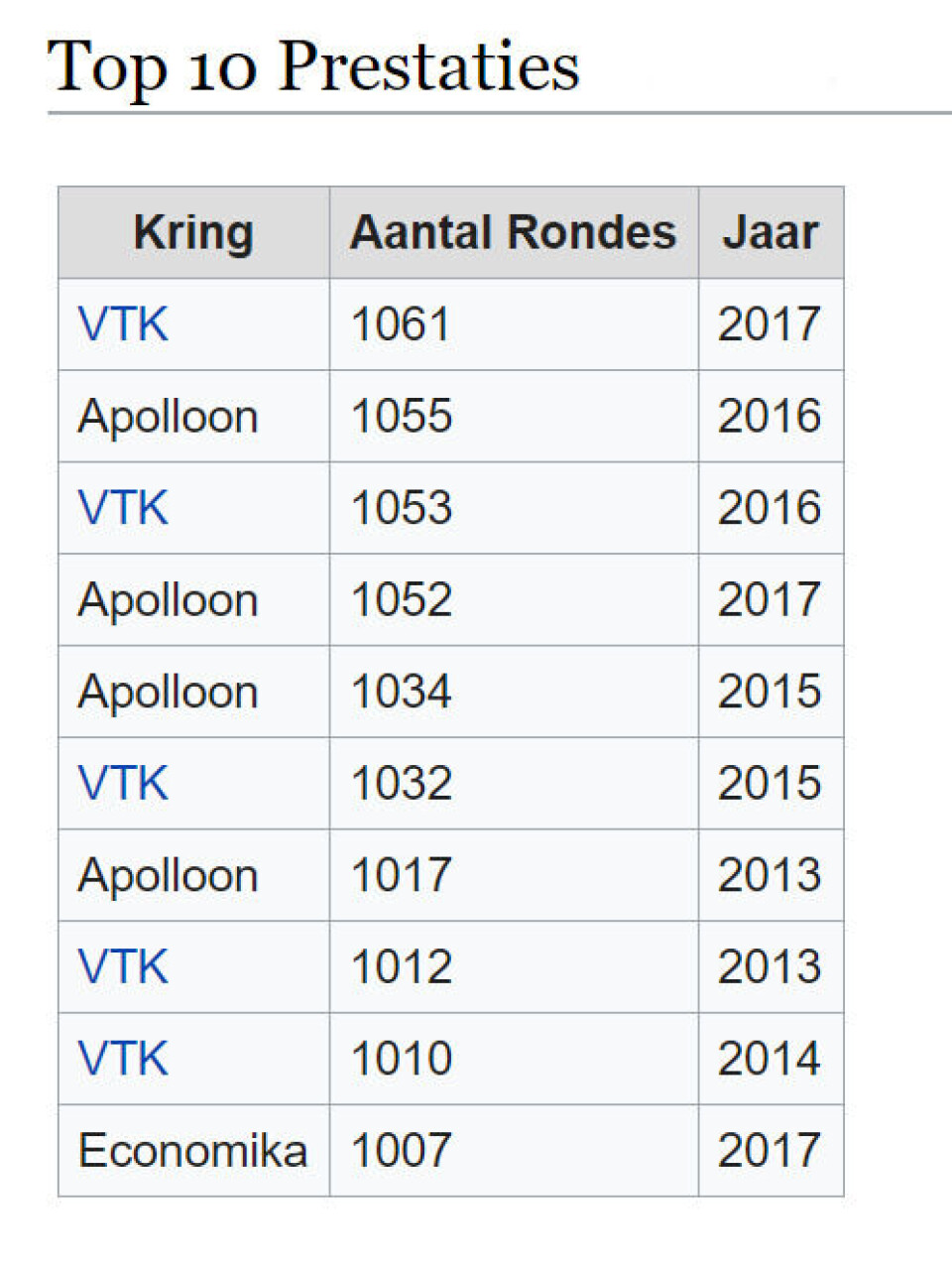Select the Economika cell
The height and width of the screenshot is (1270, 952).
[192, 1151]
